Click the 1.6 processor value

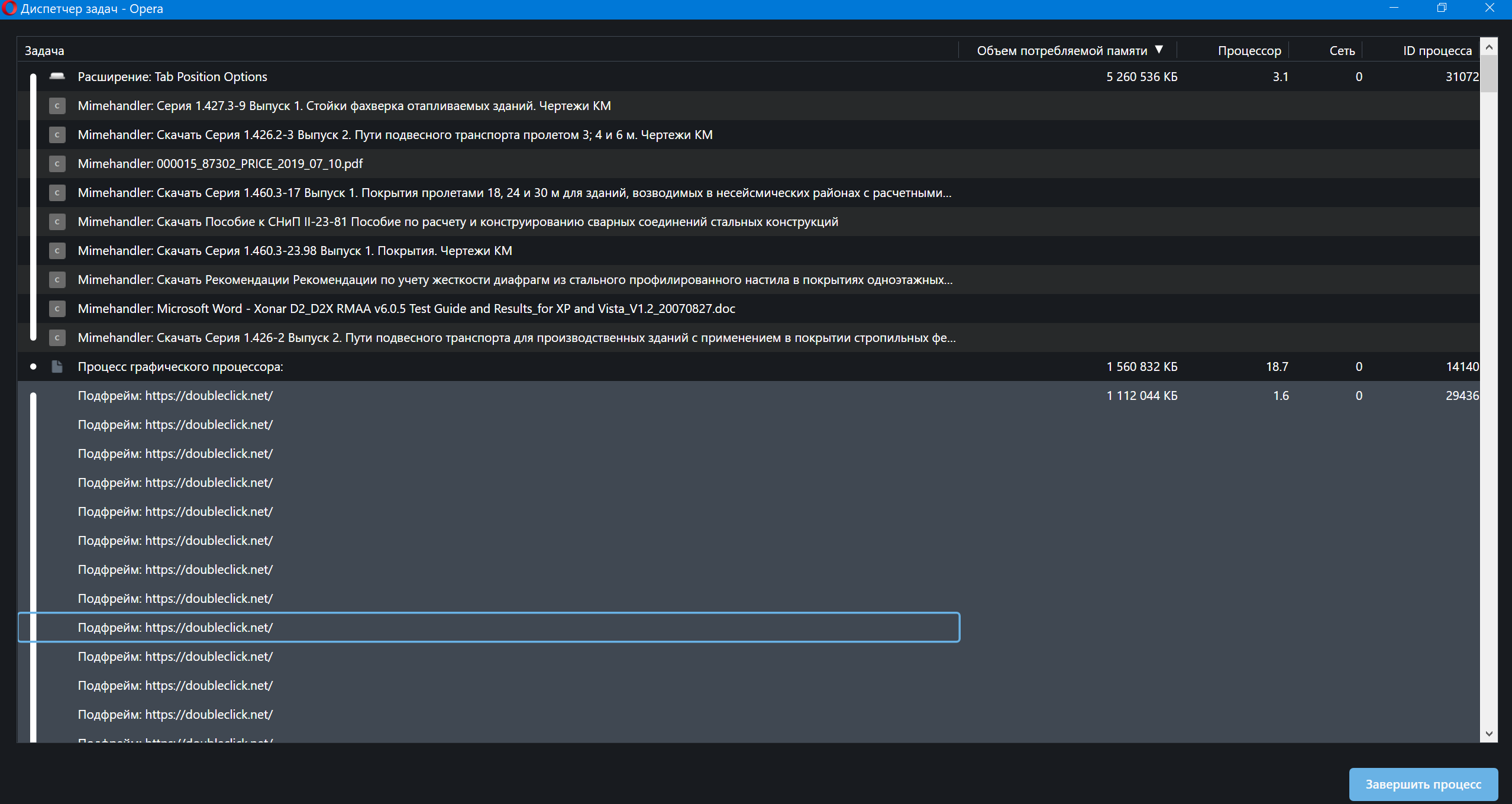(1280, 396)
